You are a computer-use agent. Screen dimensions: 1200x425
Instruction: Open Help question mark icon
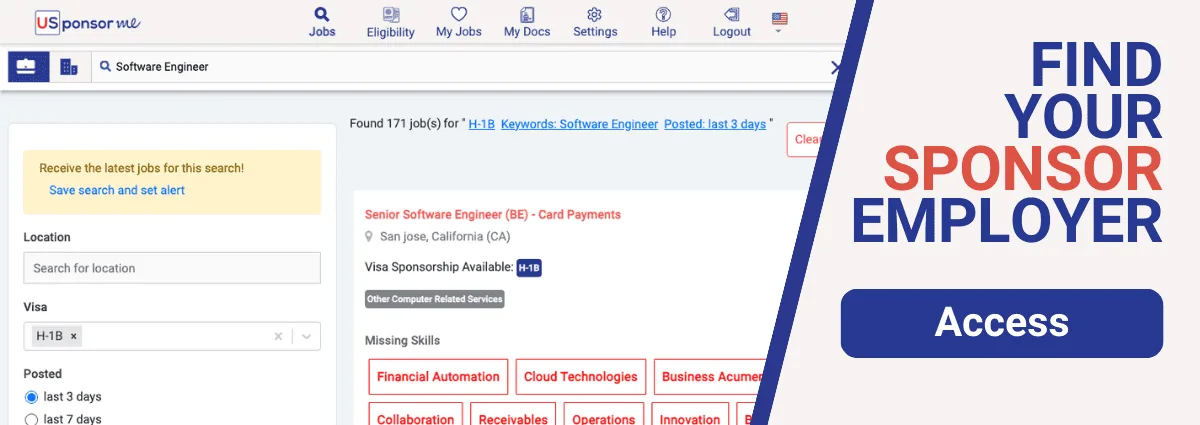663,15
